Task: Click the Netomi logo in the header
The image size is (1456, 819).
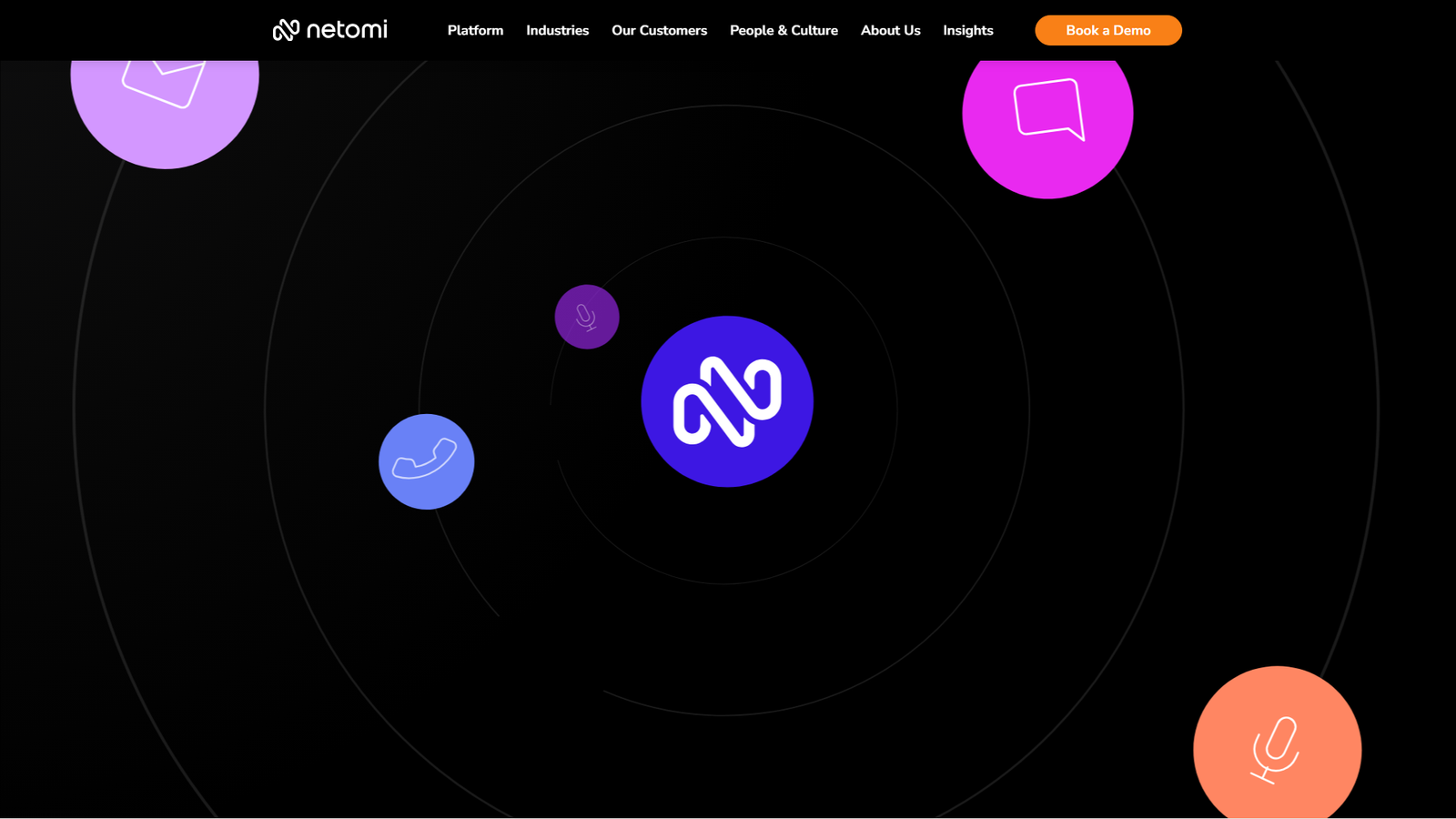Action: click(x=329, y=30)
